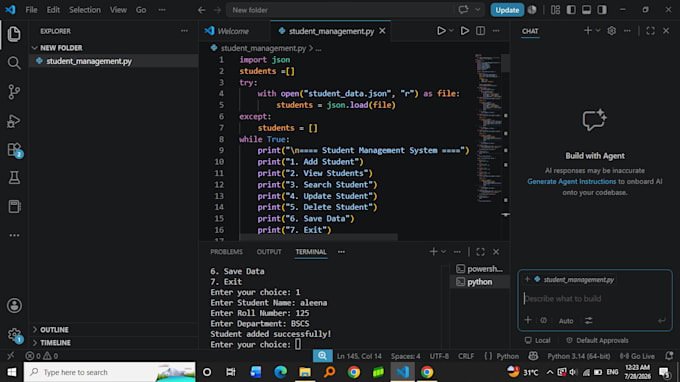Close the terminal panel
680x382 pixels.
coord(496,252)
